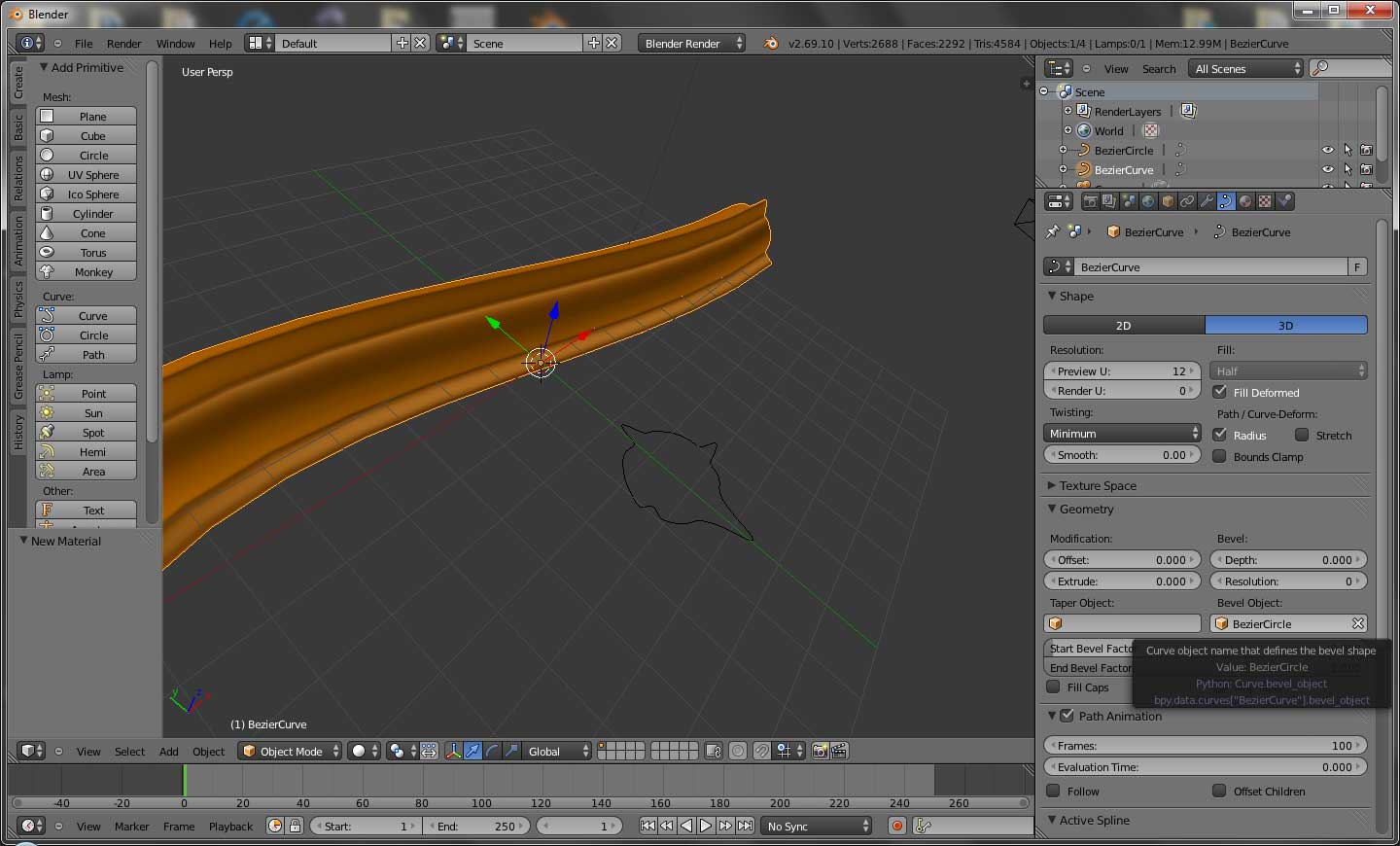Open the Scene properties tab
Image resolution: width=1400 pixels, height=846 pixels.
coord(1129,201)
